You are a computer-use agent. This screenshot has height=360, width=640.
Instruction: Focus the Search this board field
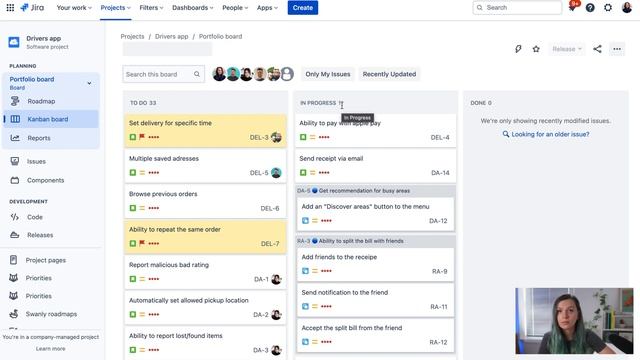coord(163,74)
